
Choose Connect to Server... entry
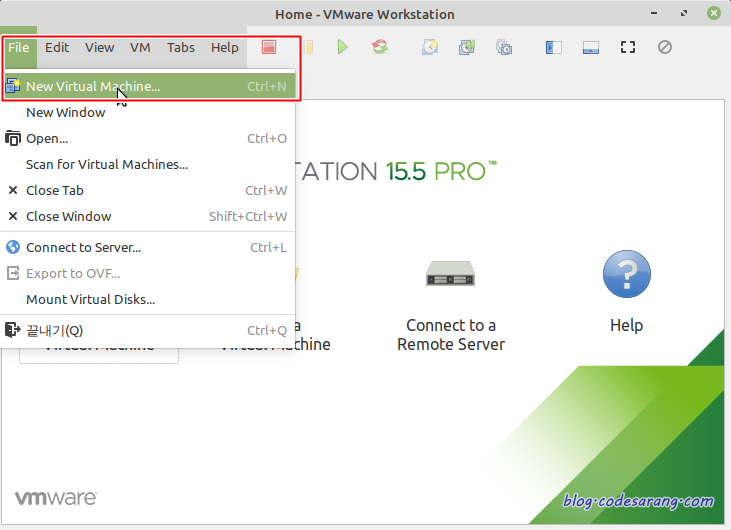pos(147,248)
